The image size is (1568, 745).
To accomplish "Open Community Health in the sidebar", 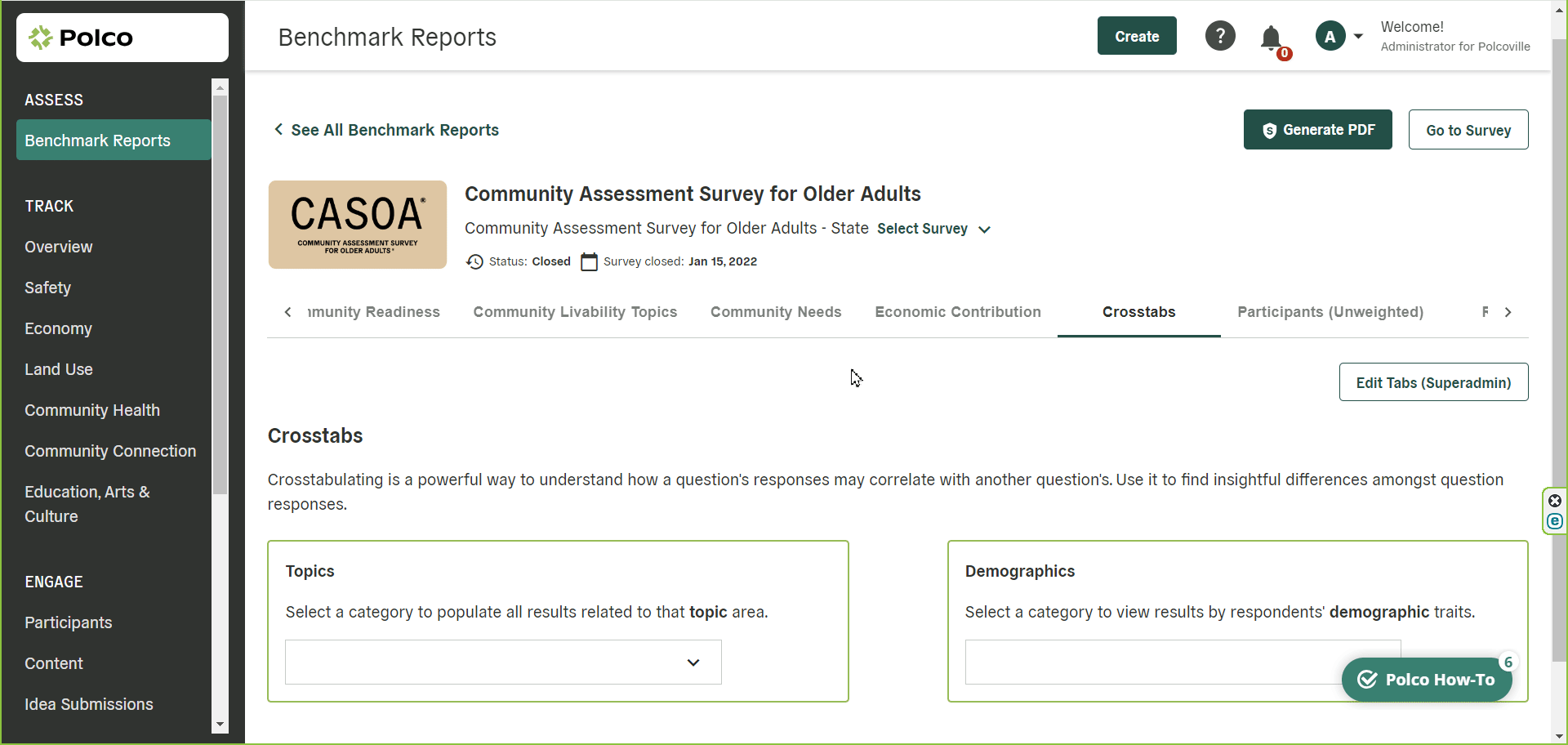I will pyautogui.click(x=92, y=410).
